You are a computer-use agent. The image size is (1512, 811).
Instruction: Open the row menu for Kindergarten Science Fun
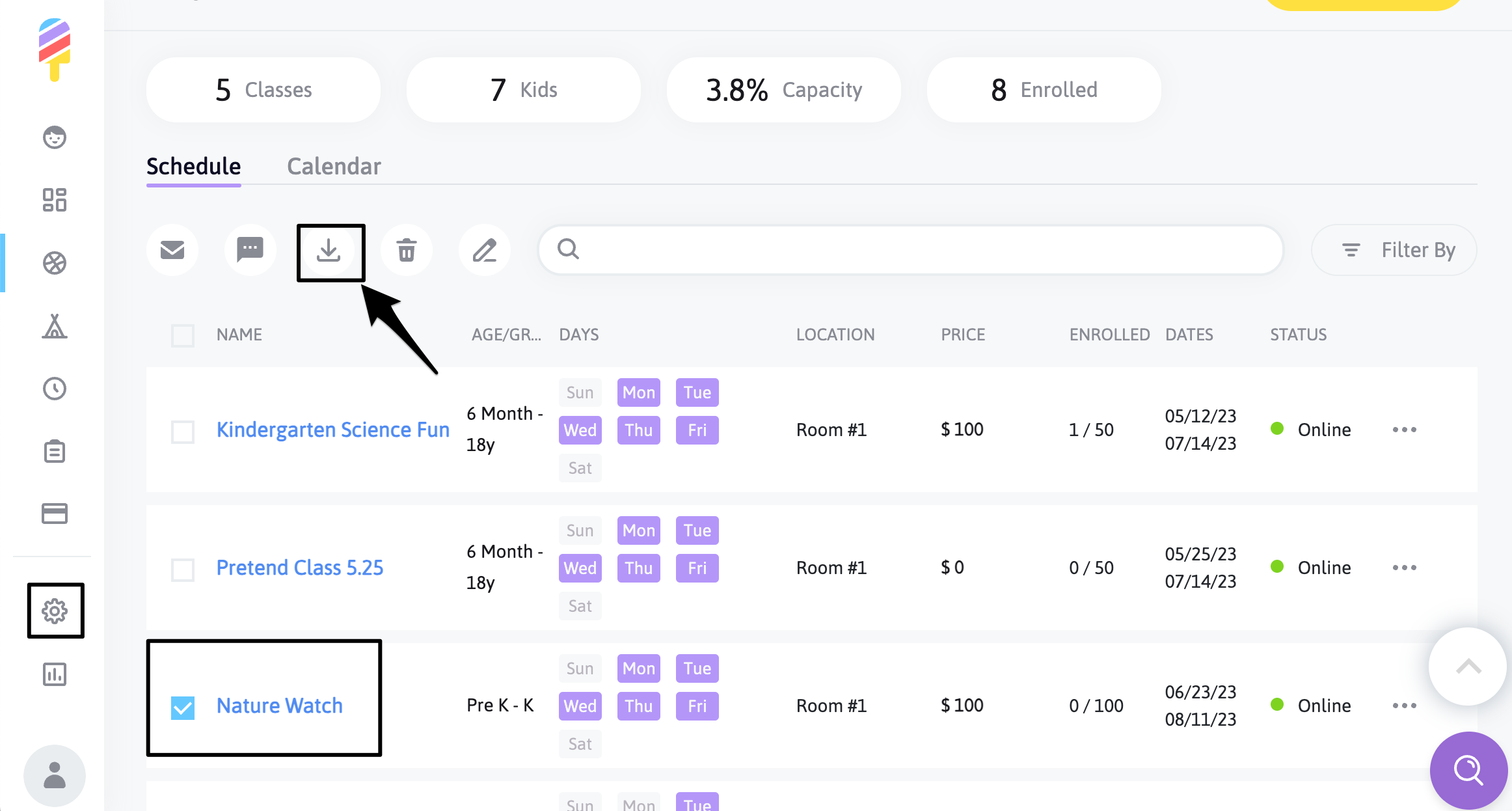coord(1405,430)
